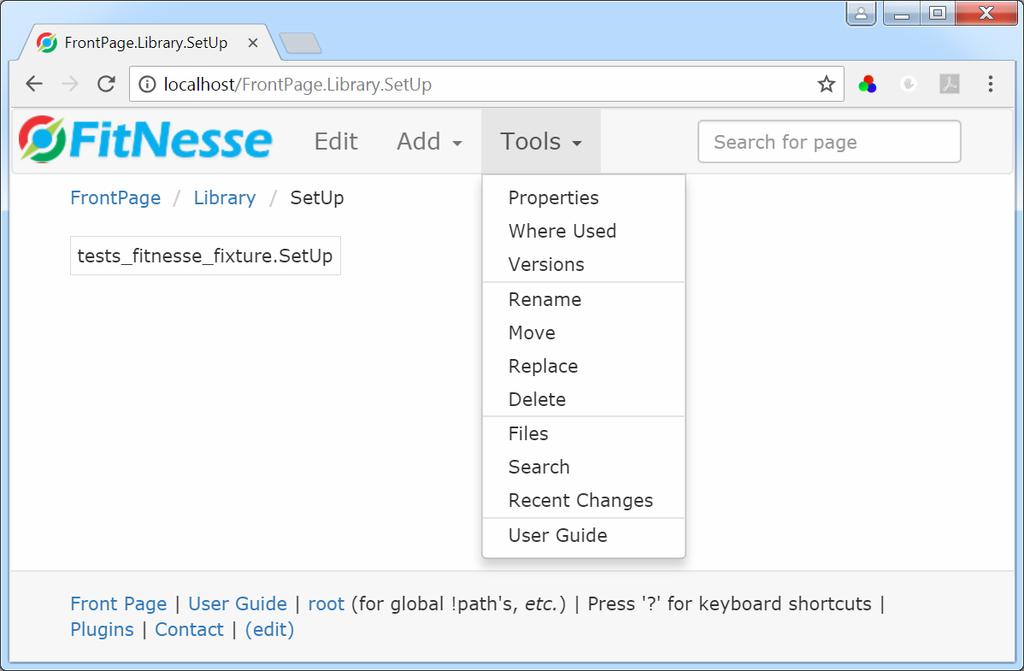The height and width of the screenshot is (671, 1024).
Task: Click the root footer link
Action: 326,603
